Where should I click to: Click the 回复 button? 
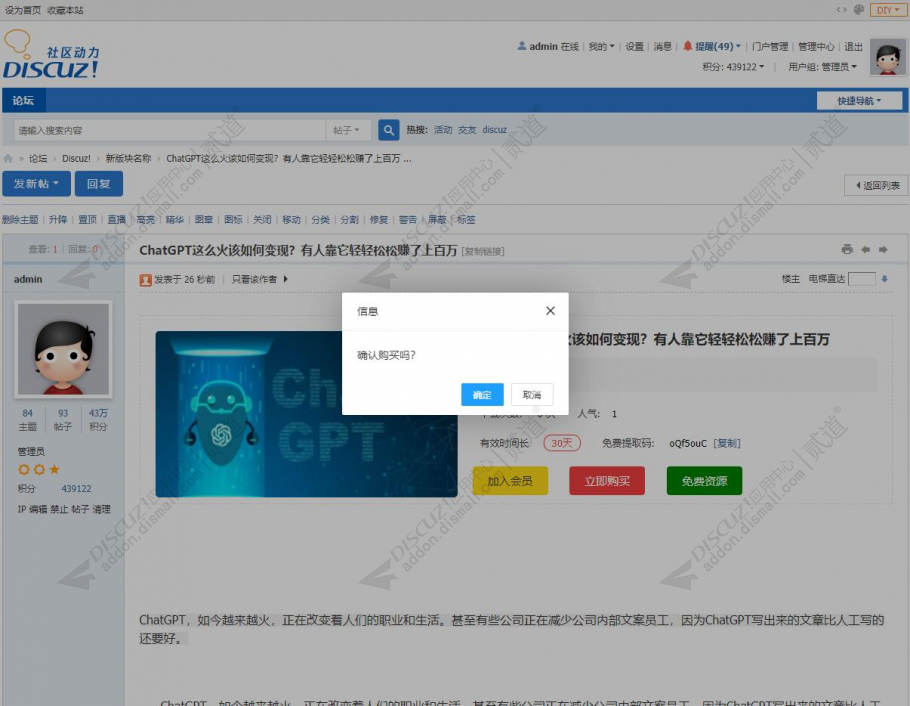coord(99,183)
